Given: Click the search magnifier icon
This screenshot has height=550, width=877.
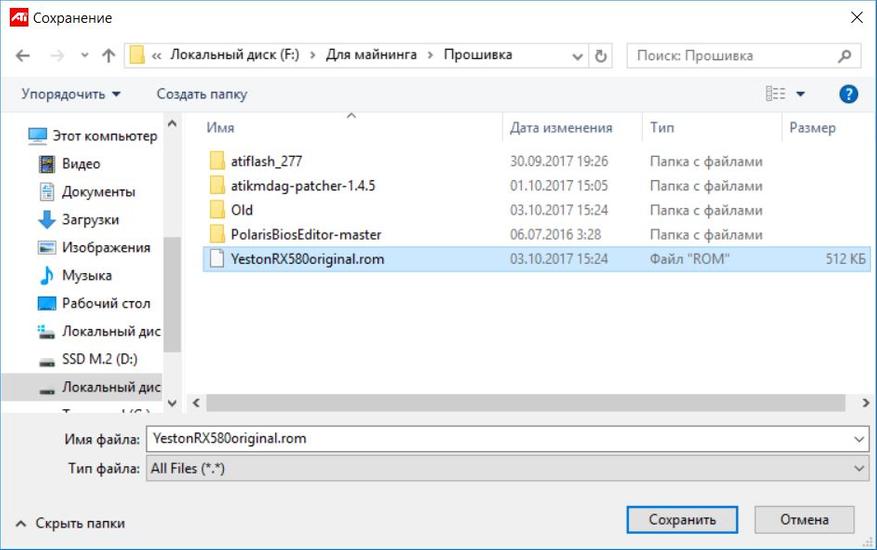Looking at the screenshot, I should 845,56.
